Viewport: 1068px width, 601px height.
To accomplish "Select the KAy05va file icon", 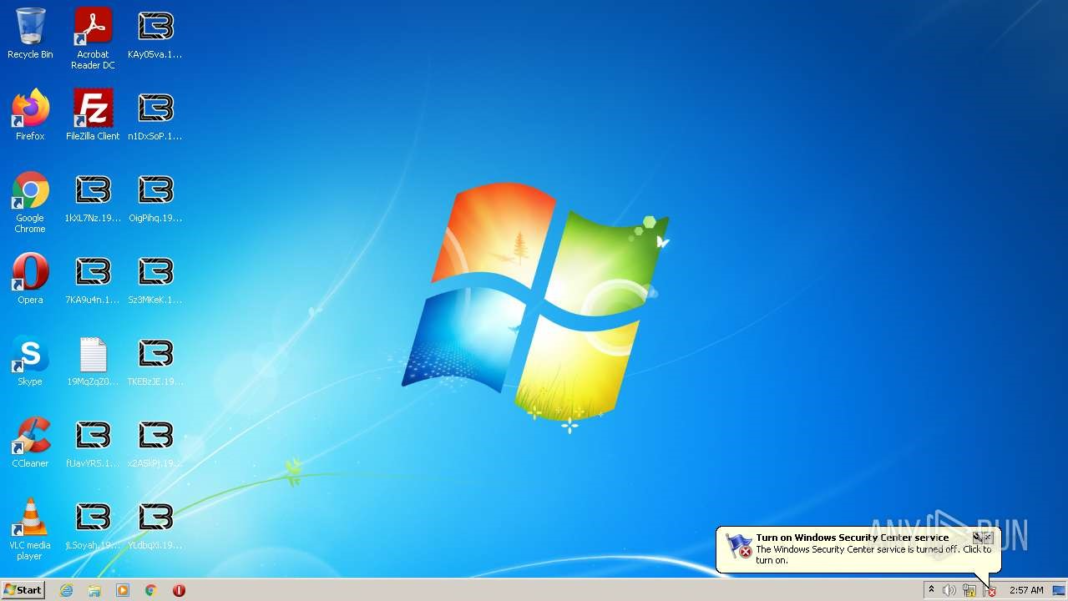I will [x=155, y=33].
